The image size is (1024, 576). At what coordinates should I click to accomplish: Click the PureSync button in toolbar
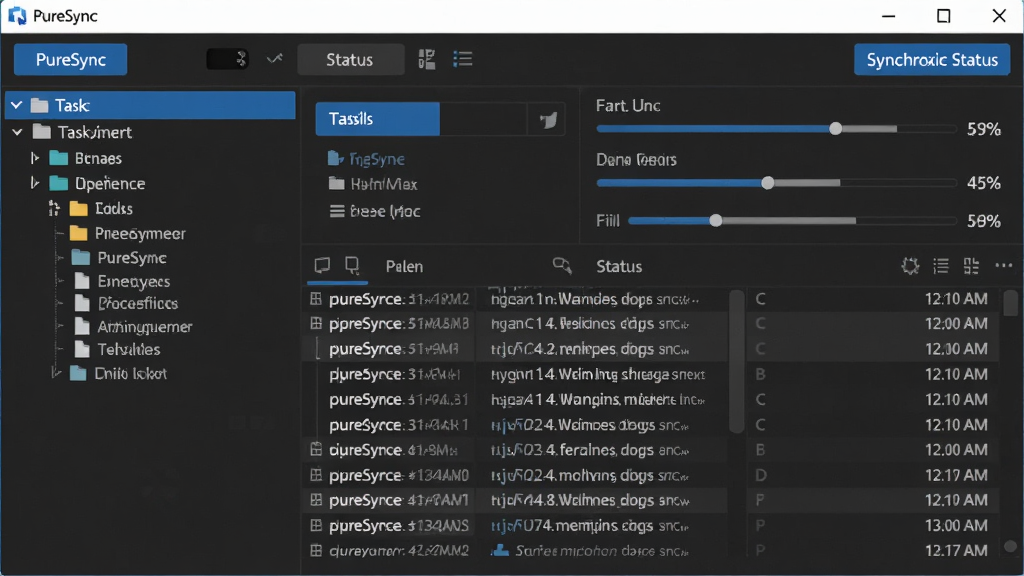pos(71,59)
